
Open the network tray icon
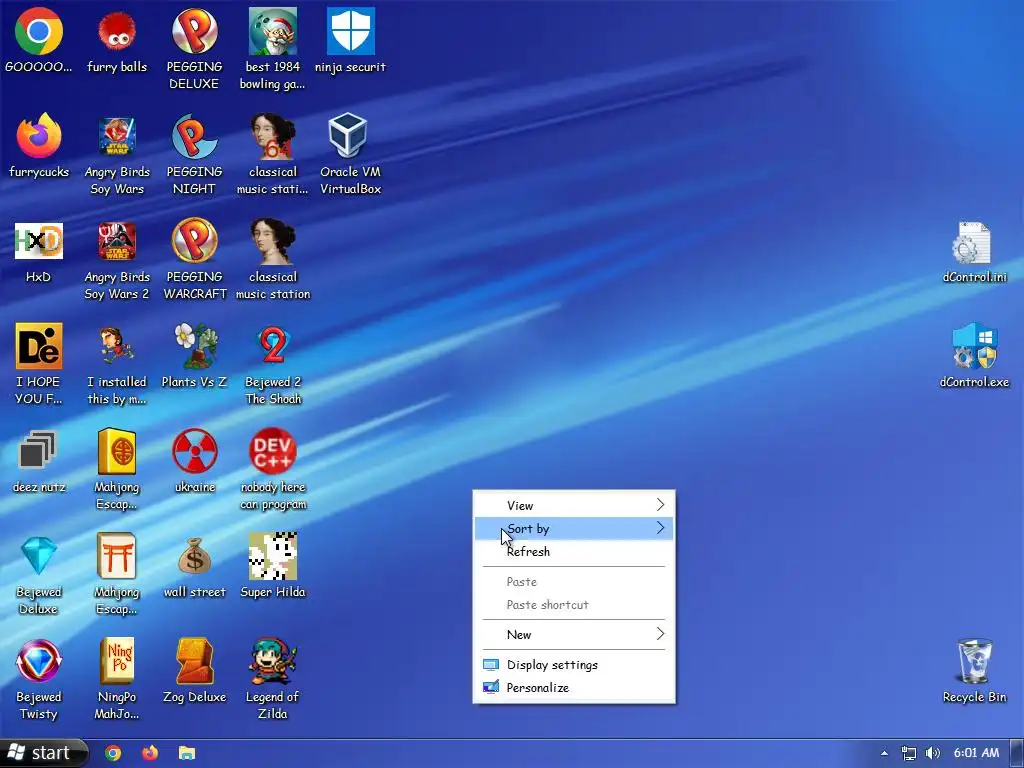click(908, 753)
